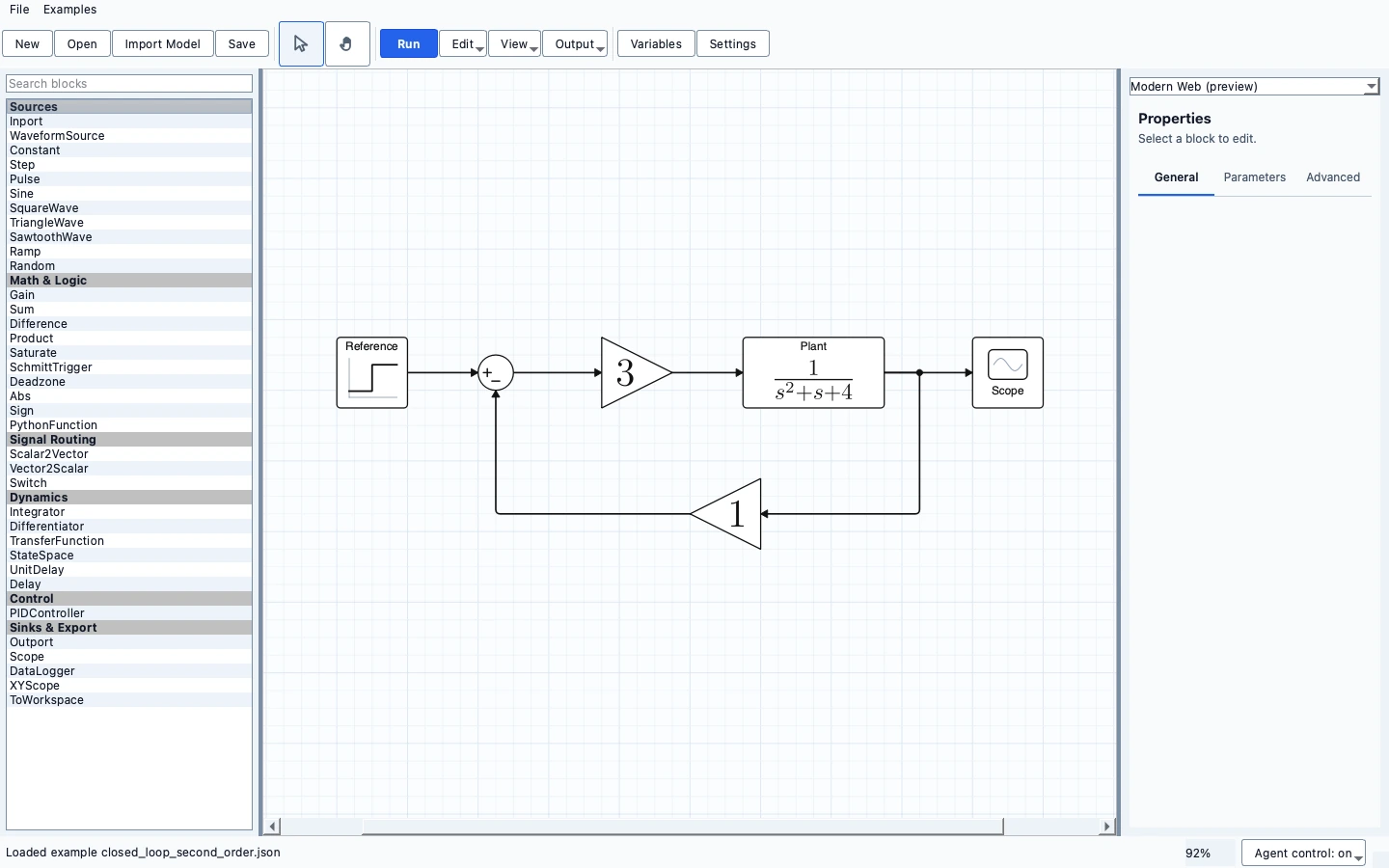Click the summing junction block
The image size is (1389, 868).
coord(496,372)
